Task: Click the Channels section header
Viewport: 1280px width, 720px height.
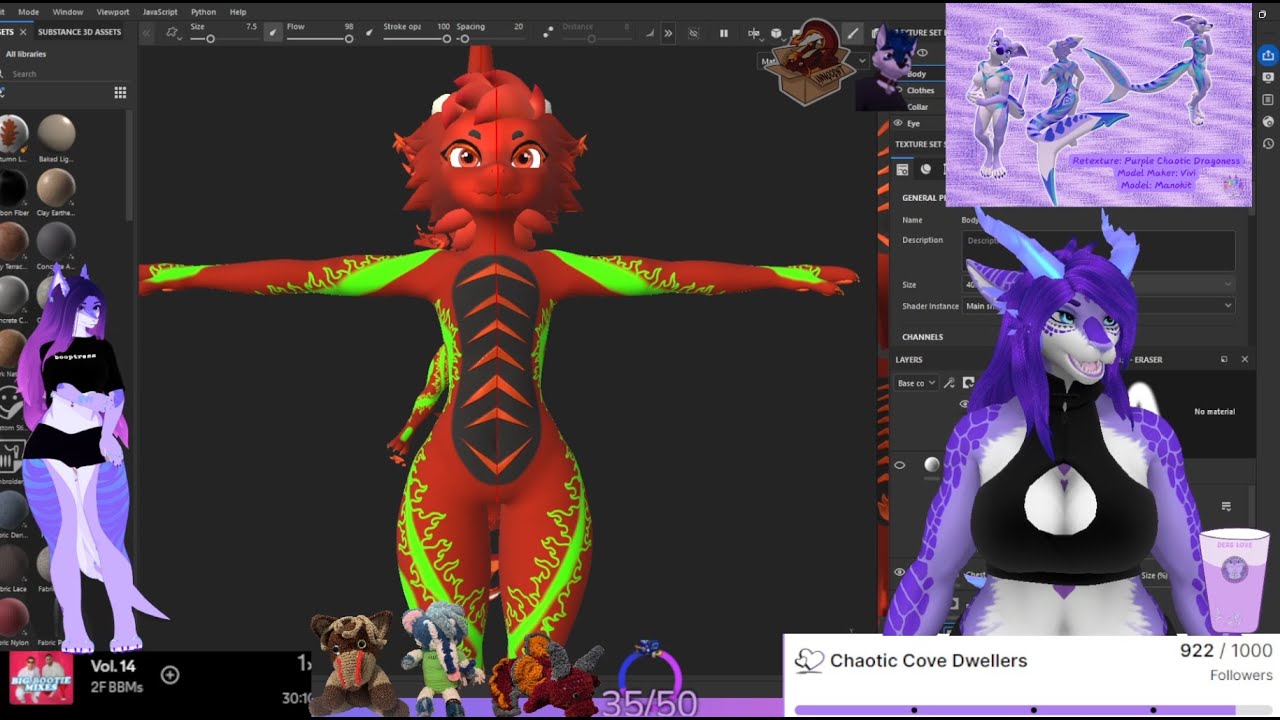Action: click(922, 337)
